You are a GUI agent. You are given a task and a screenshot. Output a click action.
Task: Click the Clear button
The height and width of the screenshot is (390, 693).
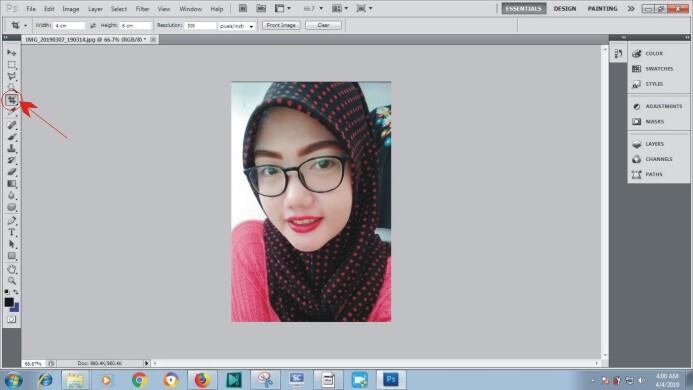pyautogui.click(x=323, y=25)
